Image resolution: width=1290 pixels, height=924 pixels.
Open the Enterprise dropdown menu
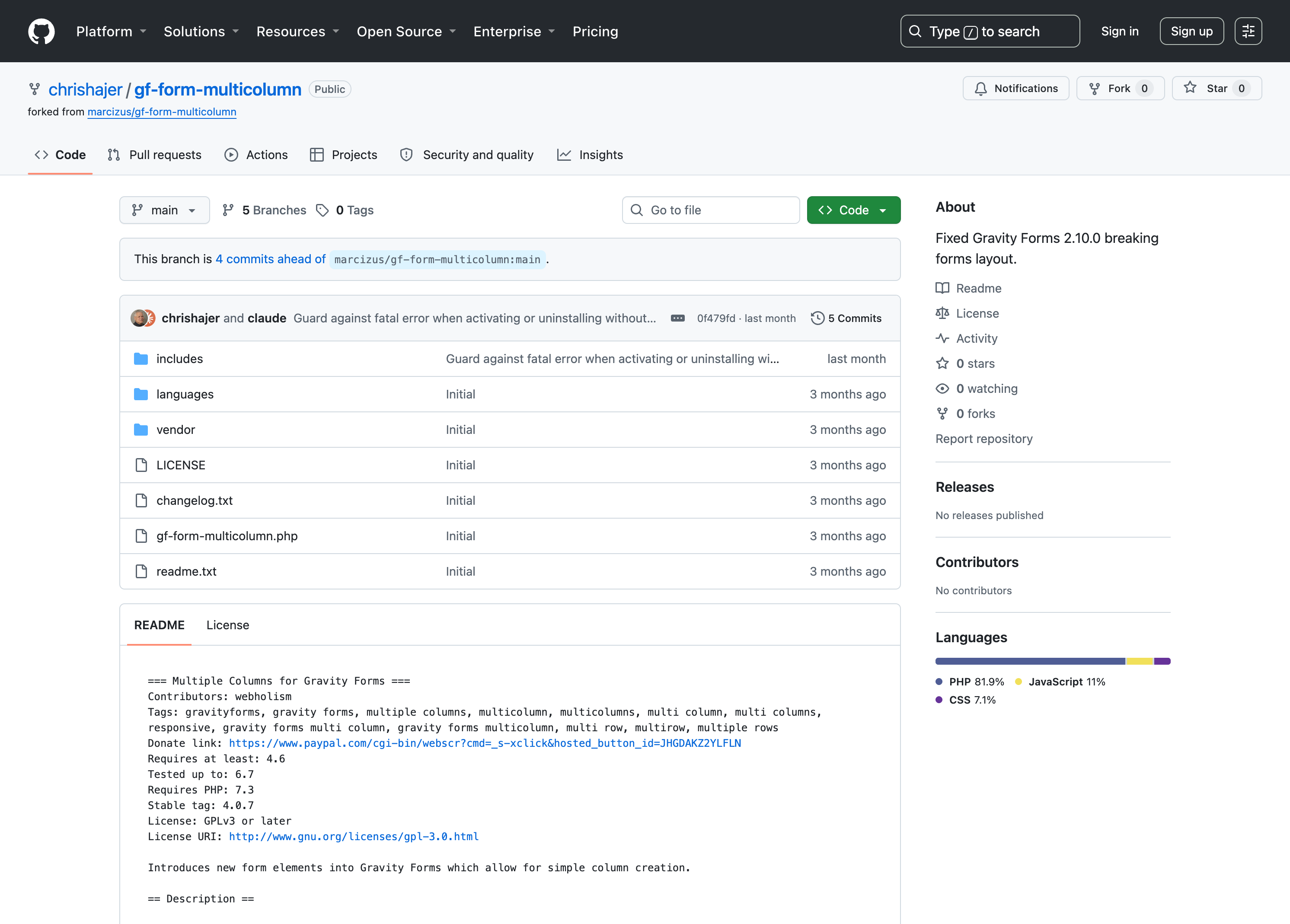tap(514, 31)
